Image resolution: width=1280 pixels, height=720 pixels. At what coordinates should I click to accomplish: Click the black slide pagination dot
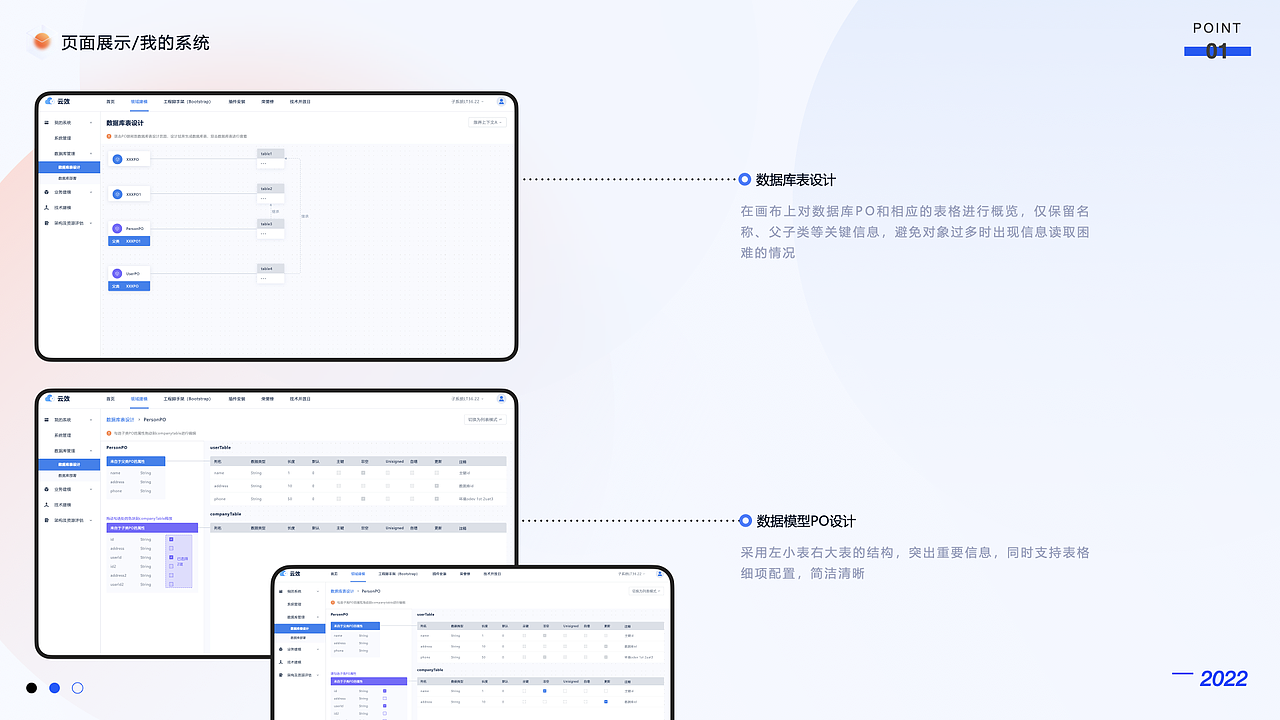[31, 688]
